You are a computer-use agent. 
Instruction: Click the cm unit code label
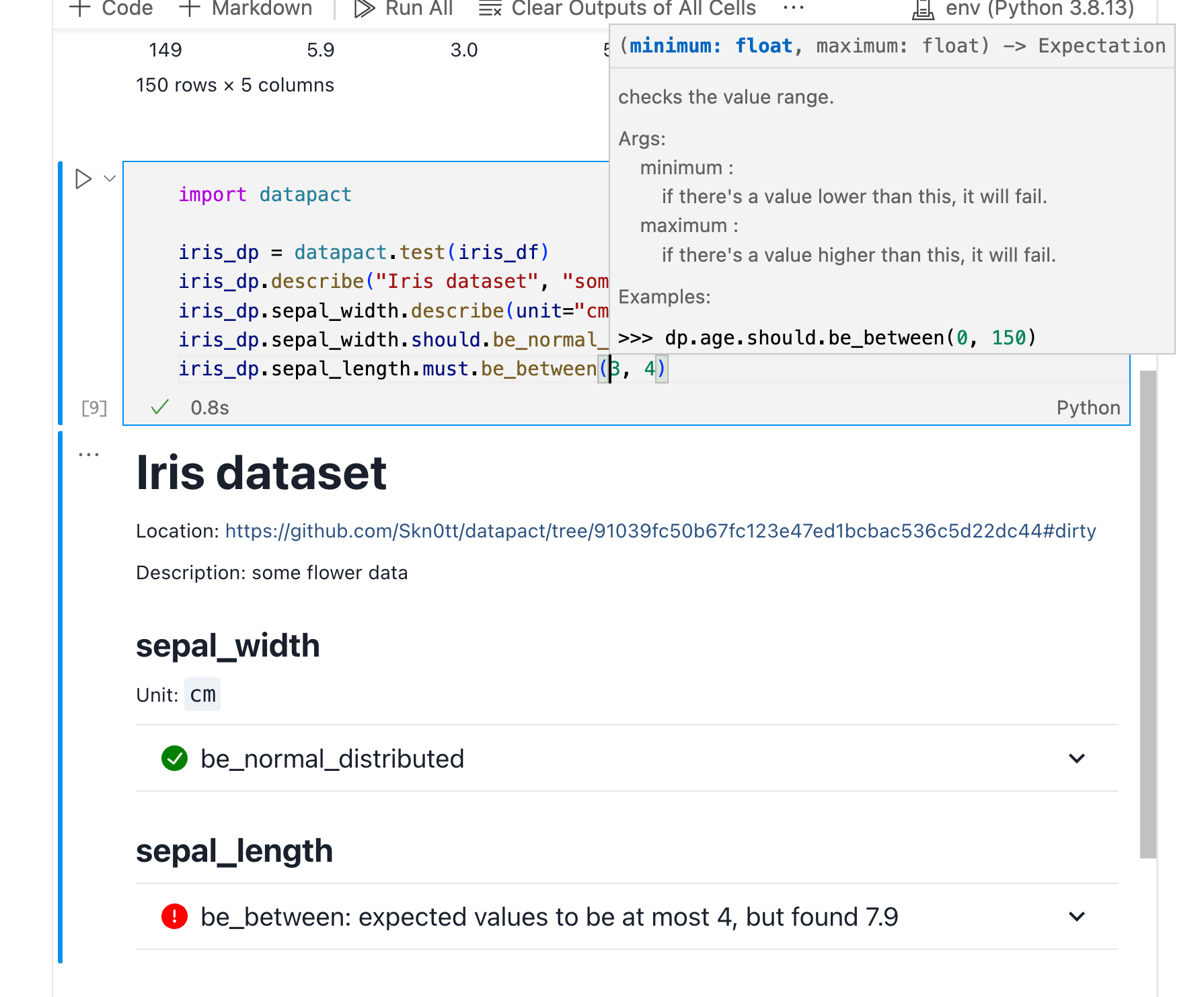click(202, 694)
